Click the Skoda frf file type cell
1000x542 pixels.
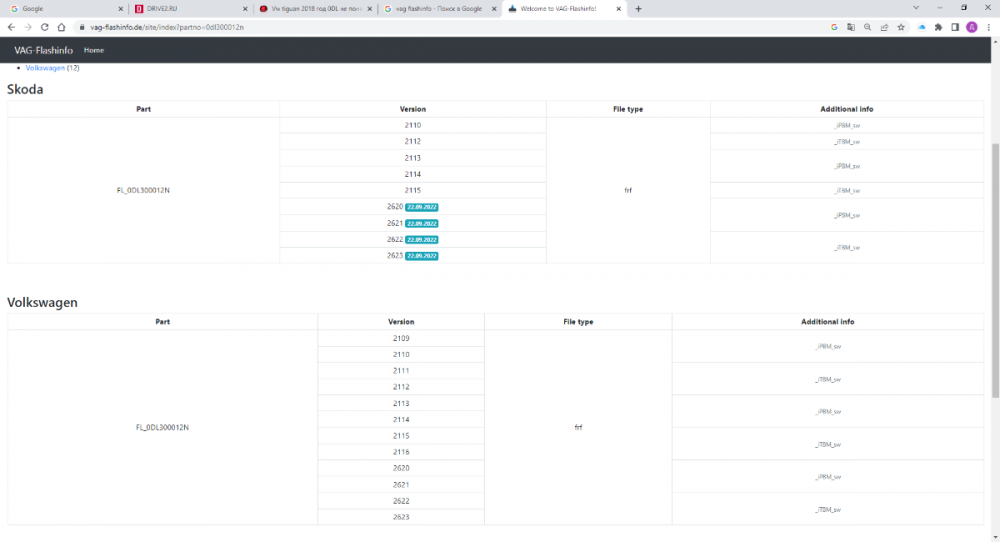coord(628,190)
